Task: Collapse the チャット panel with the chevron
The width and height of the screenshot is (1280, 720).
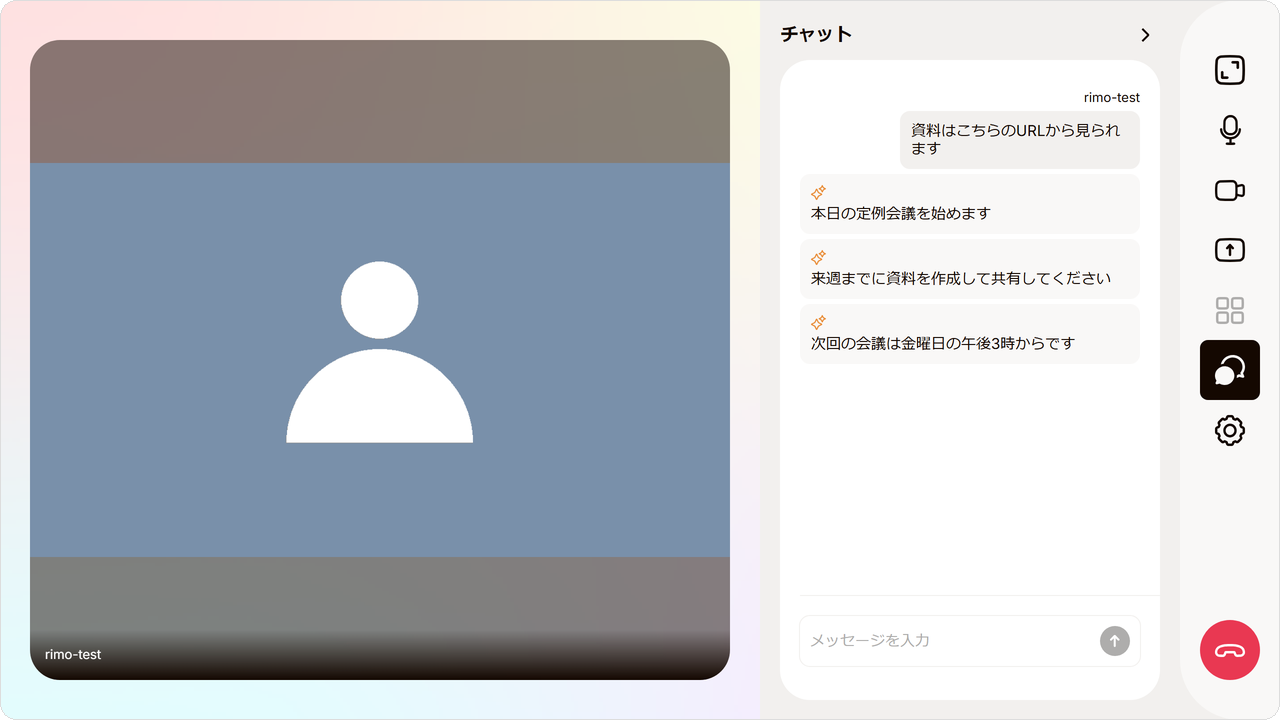Action: [1145, 35]
